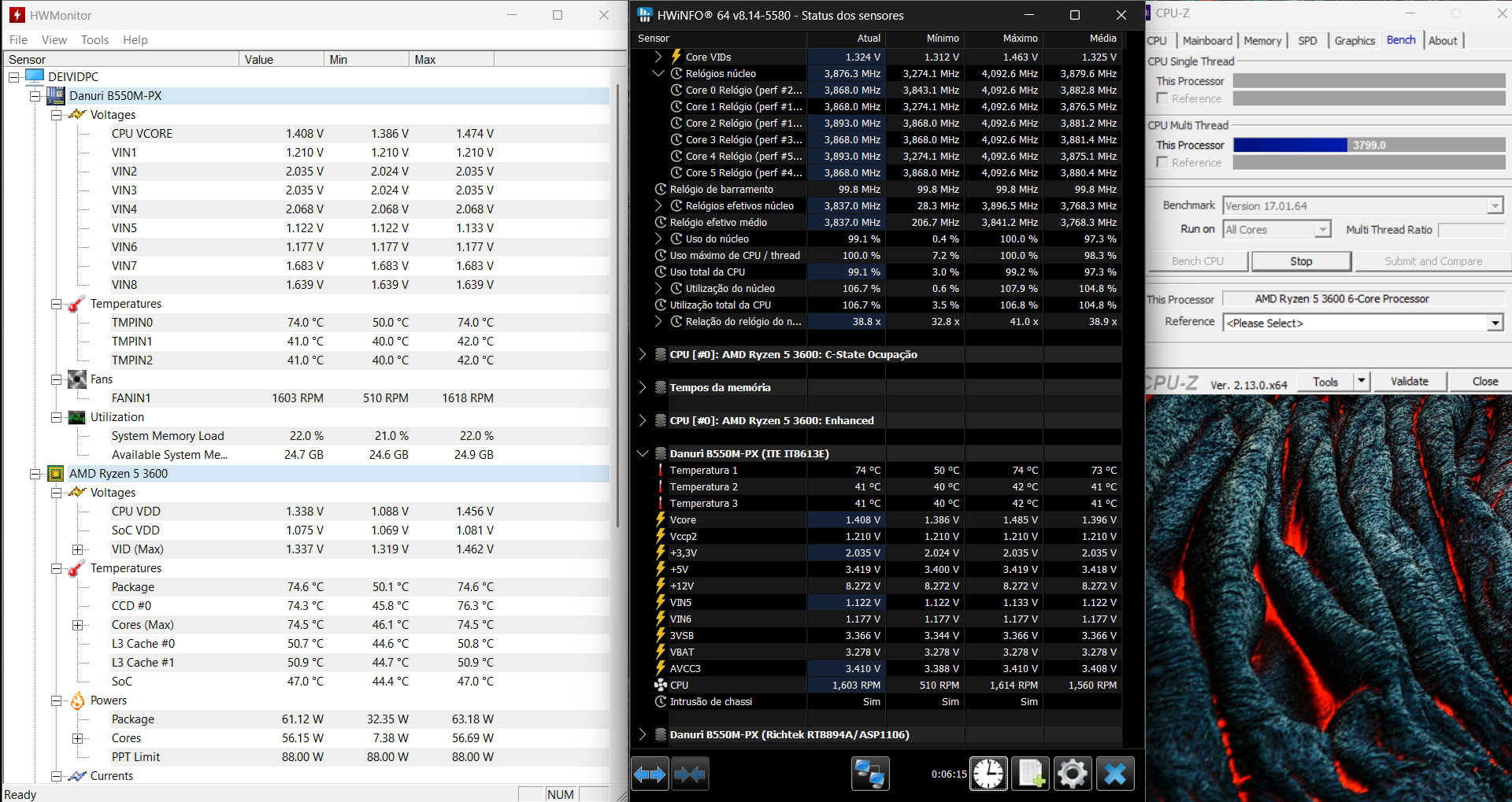Click the Vcore lightning bolt icon in HWiNFO
This screenshot has width=1512, height=802.
click(x=661, y=519)
